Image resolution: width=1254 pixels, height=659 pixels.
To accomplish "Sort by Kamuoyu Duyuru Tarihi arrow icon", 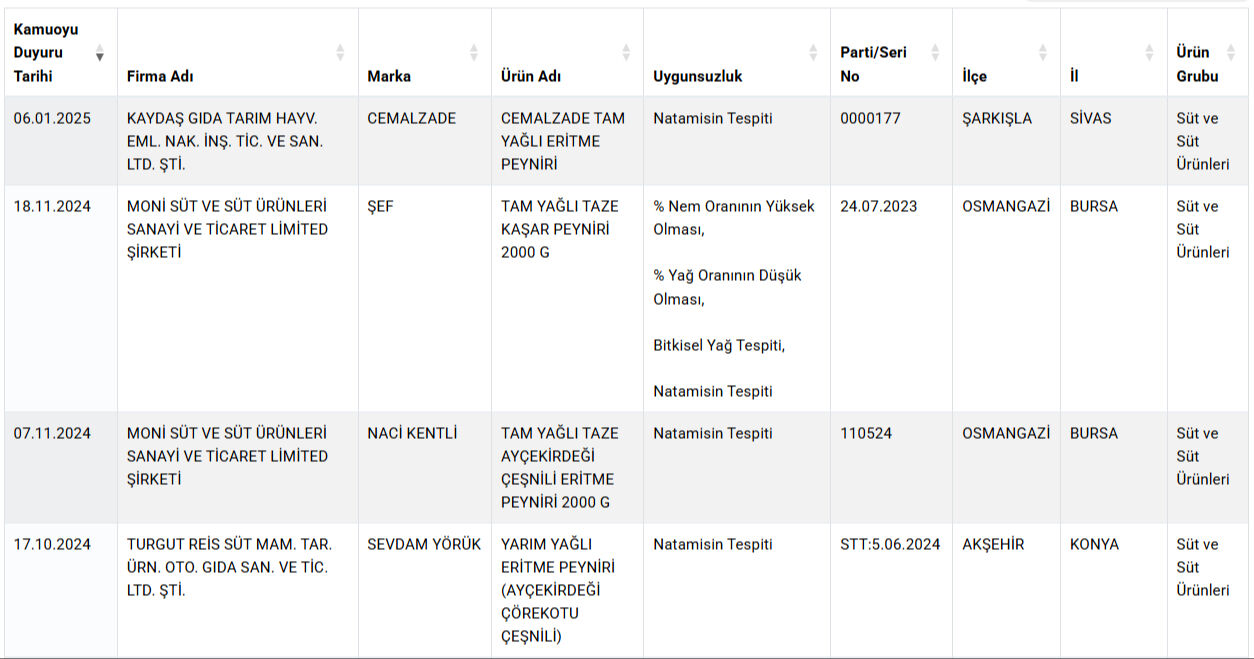I will 100,53.
